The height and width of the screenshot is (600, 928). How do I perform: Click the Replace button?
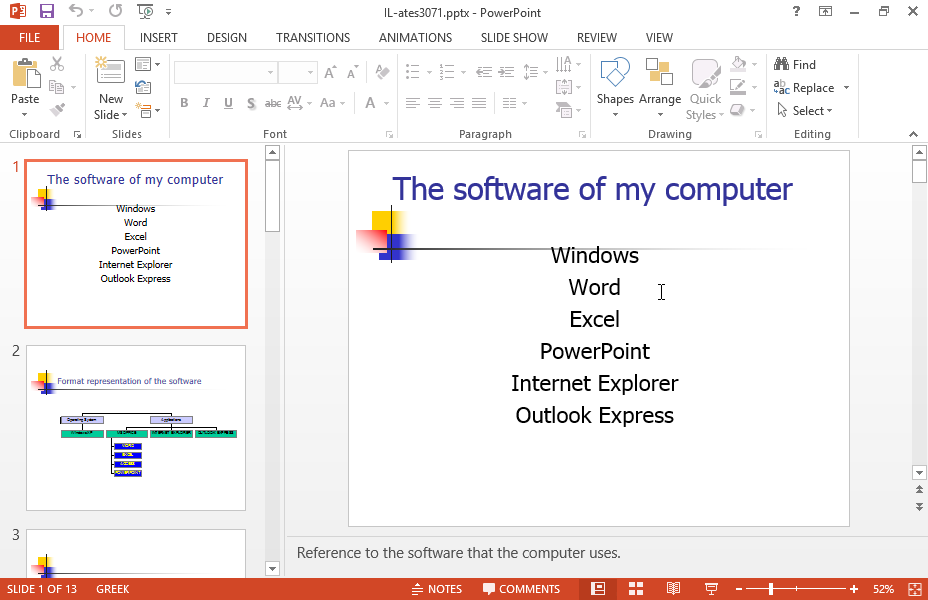(x=805, y=88)
